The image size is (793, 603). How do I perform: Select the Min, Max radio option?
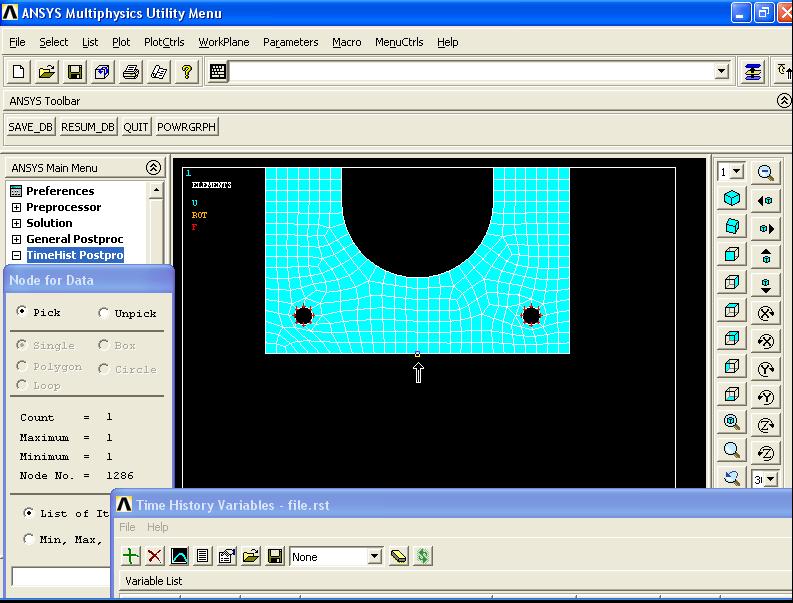click(28, 539)
